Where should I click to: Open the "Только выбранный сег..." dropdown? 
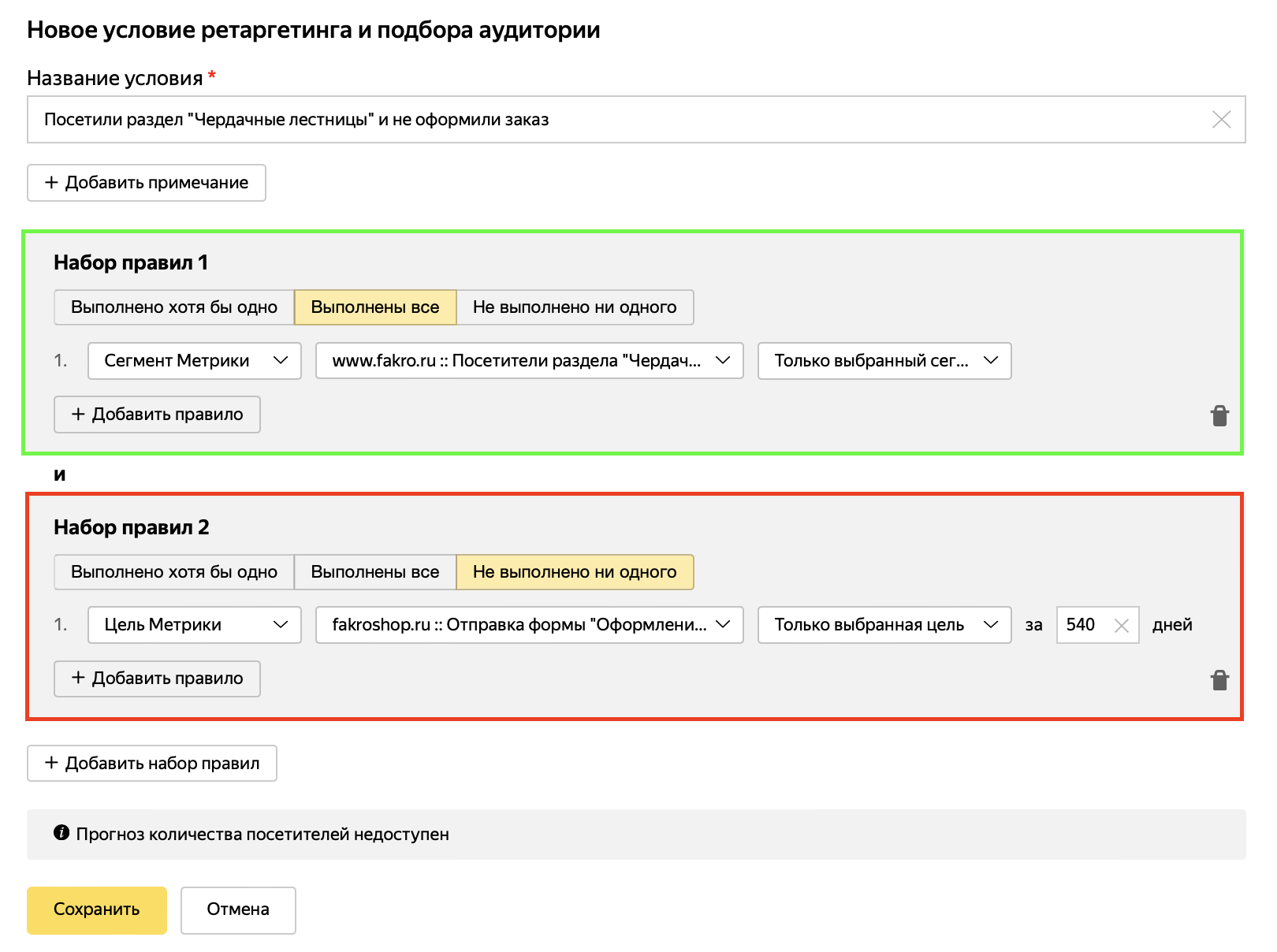[884, 361]
